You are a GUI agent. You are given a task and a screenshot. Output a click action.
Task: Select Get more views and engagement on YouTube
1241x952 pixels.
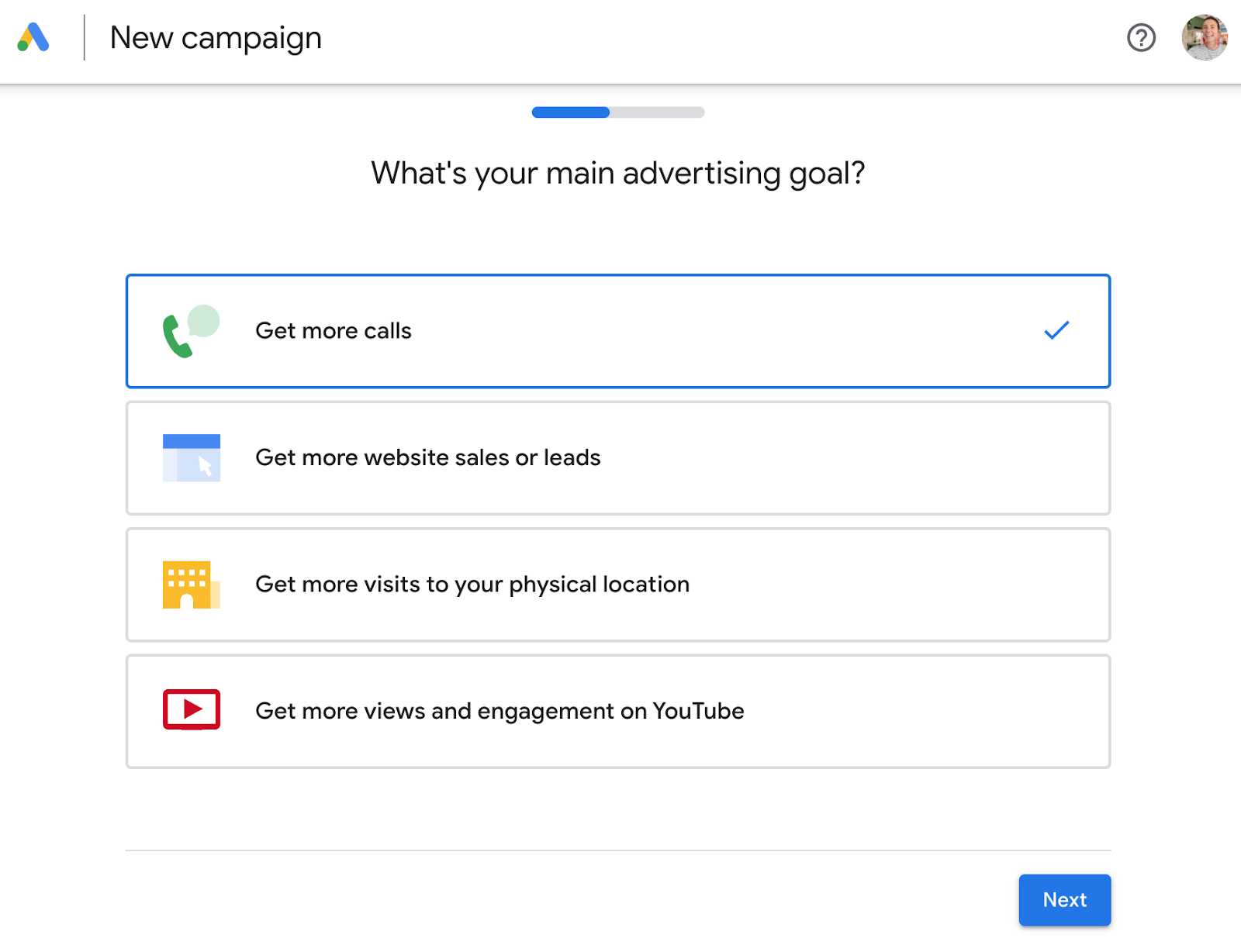pos(618,711)
